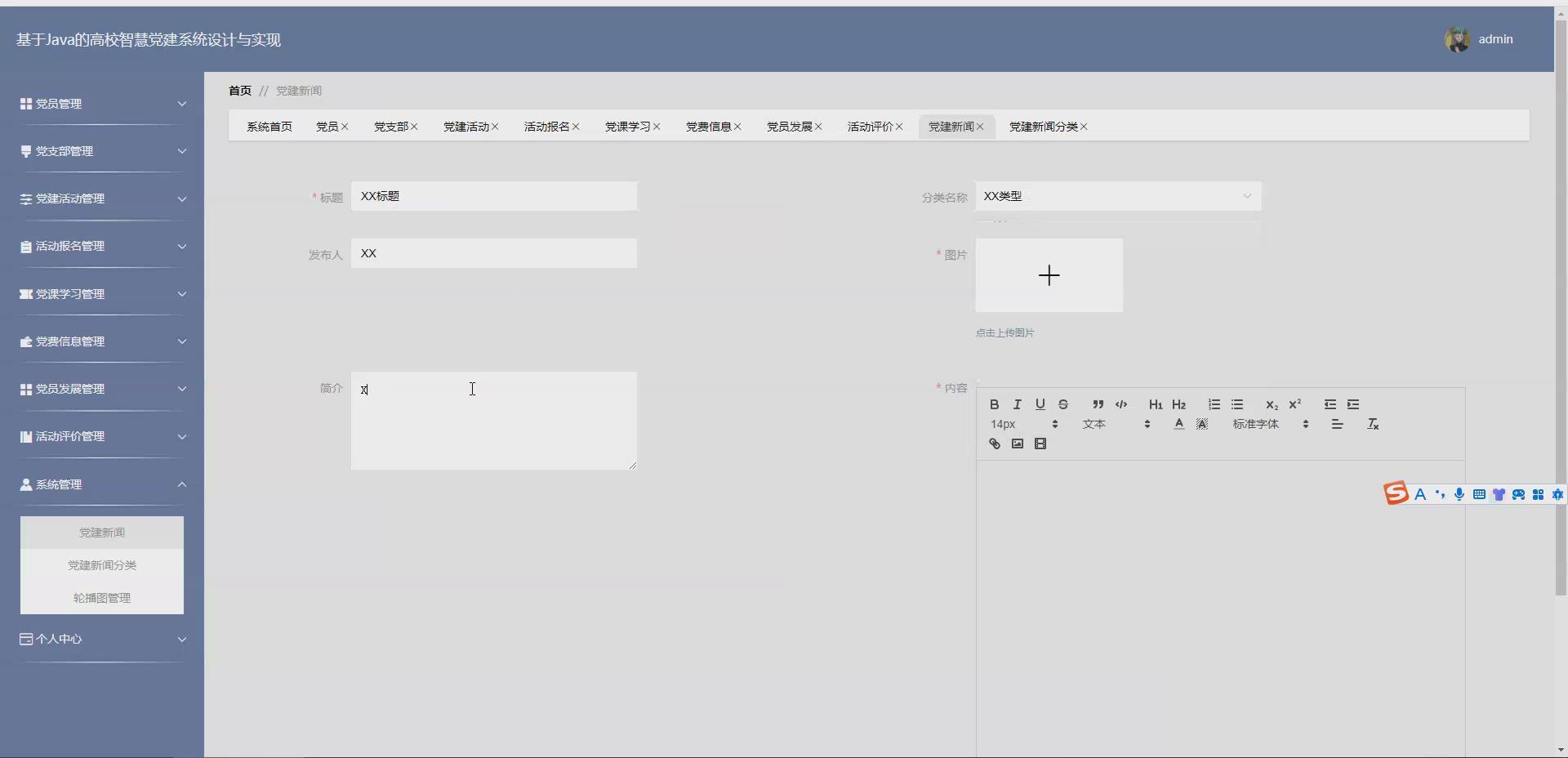Increase indent in editor

[x=1353, y=404]
